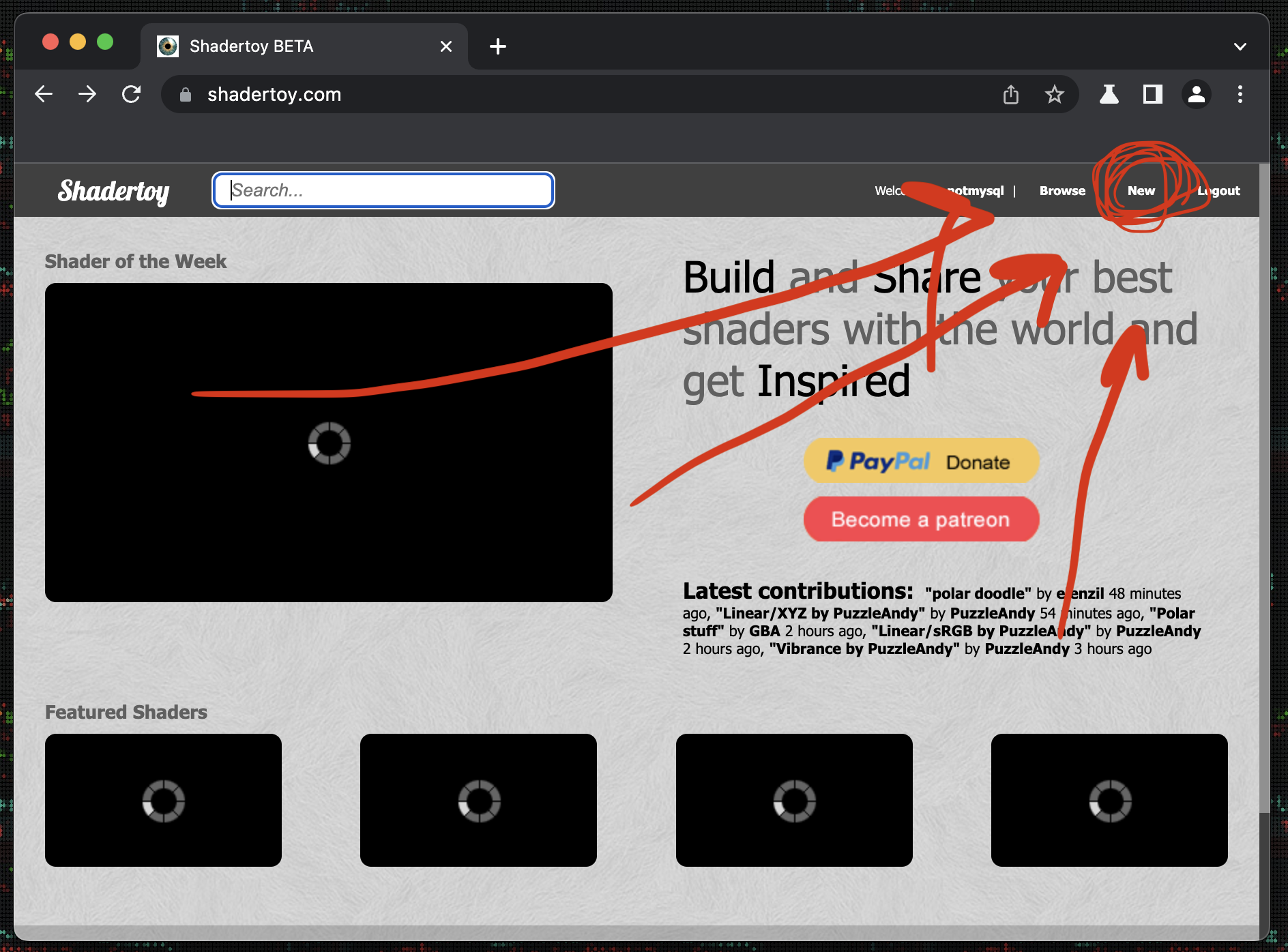
Task: Open "Vibrance by PuzzleAndy" shader link
Action: (x=864, y=649)
